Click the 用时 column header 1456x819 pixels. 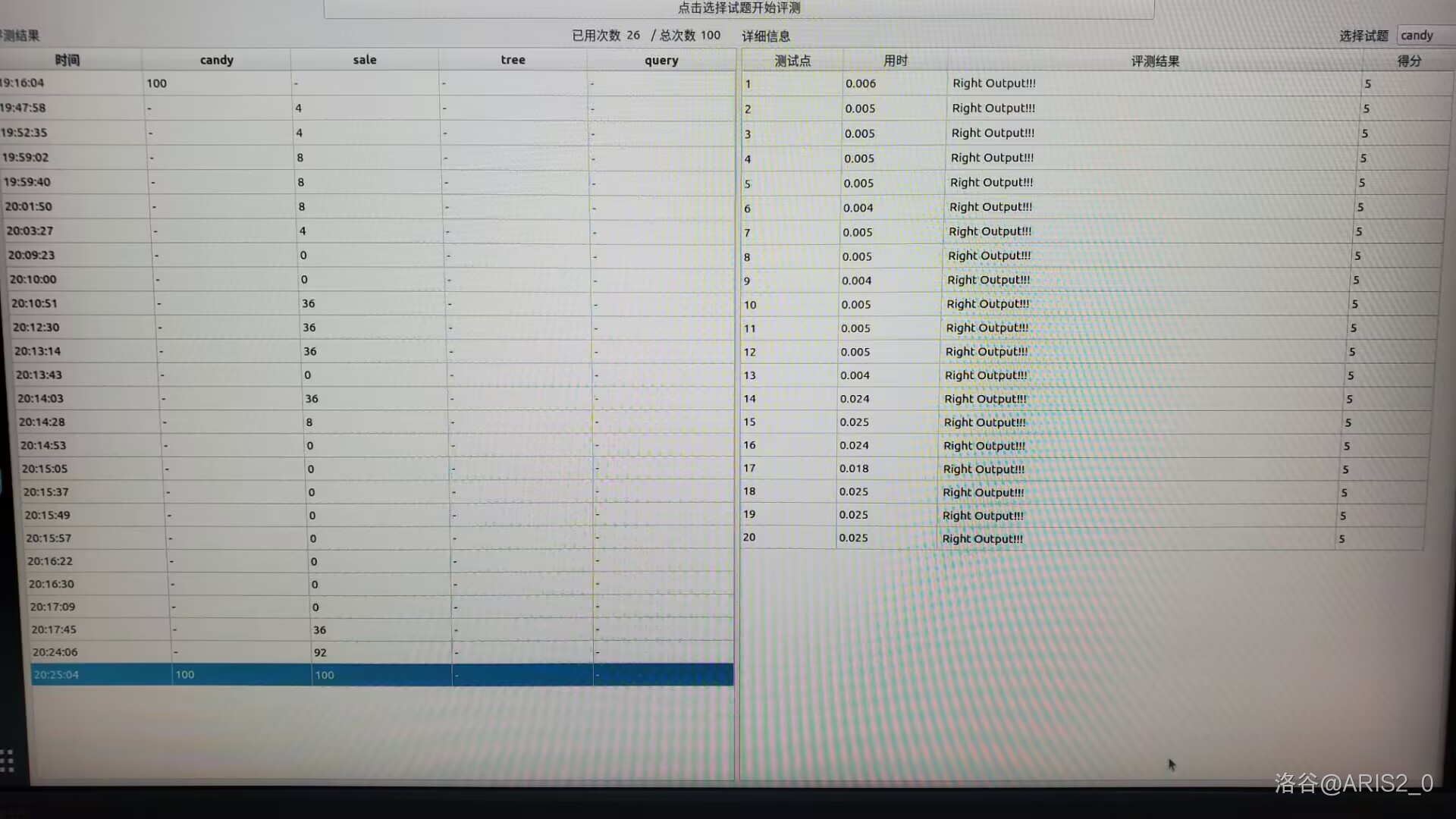(x=895, y=61)
